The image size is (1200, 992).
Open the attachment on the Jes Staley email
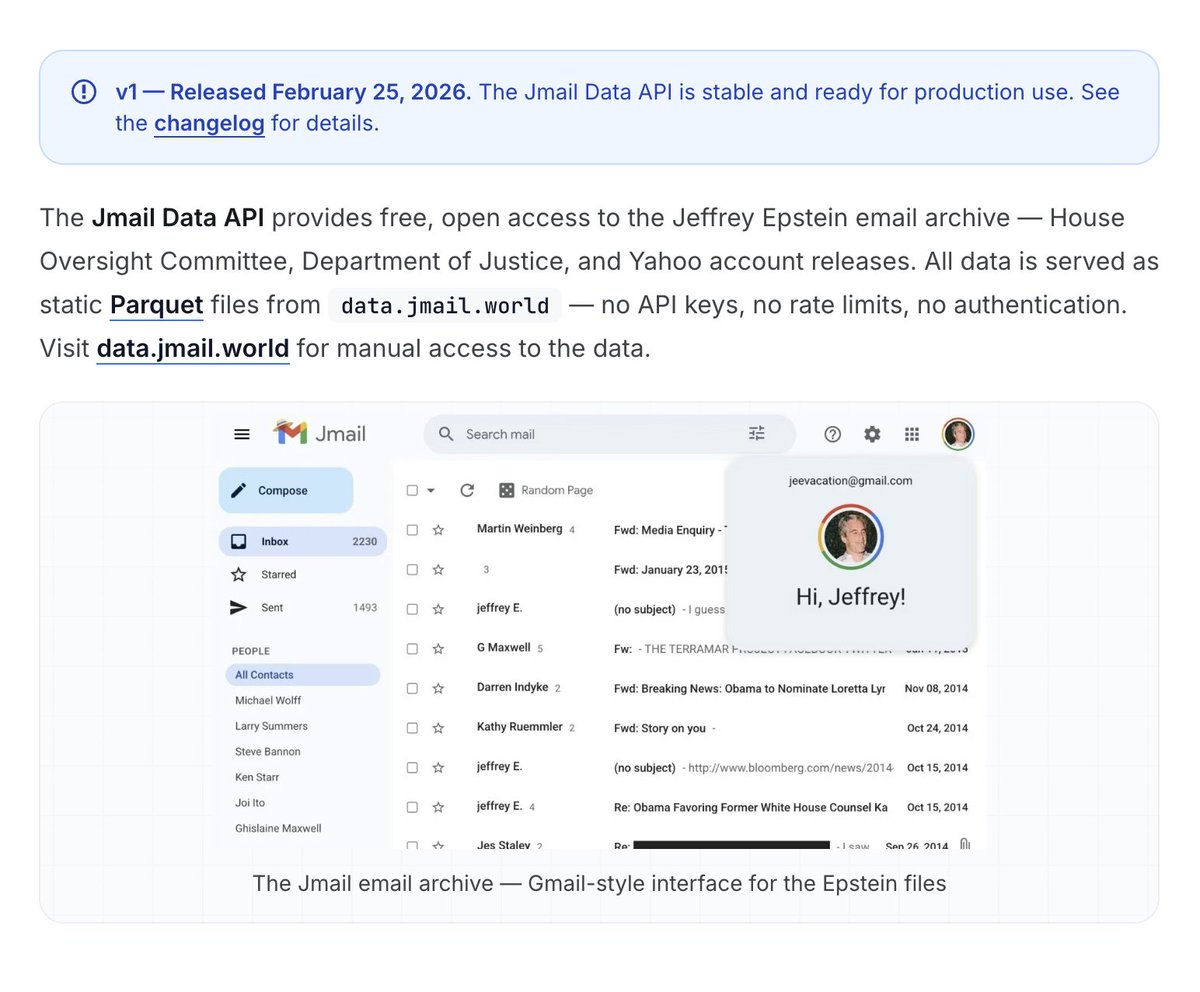pos(963,844)
